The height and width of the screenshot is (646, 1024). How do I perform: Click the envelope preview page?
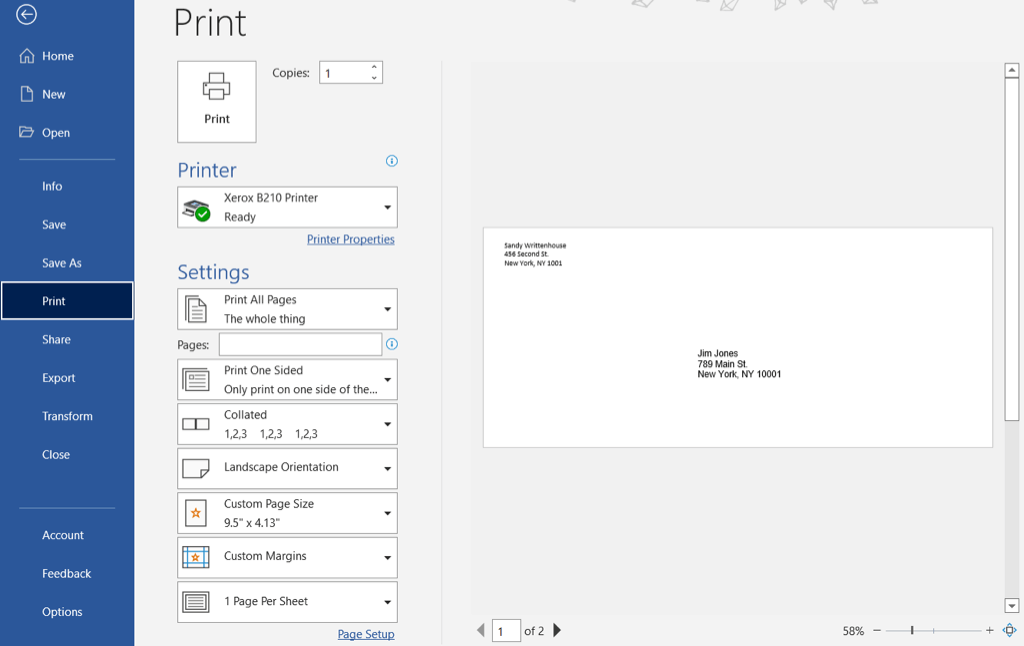coord(738,338)
